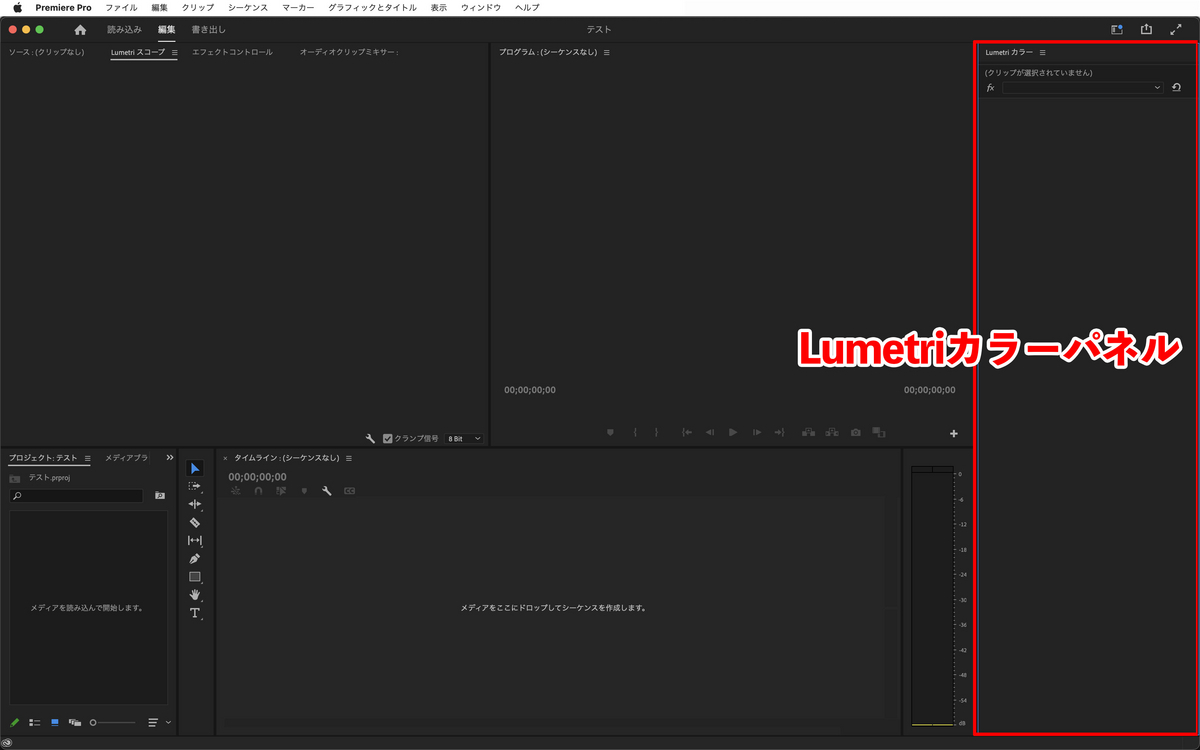Click the Export Frame camera icon
Image resolution: width=1200 pixels, height=750 pixels.
tap(855, 433)
